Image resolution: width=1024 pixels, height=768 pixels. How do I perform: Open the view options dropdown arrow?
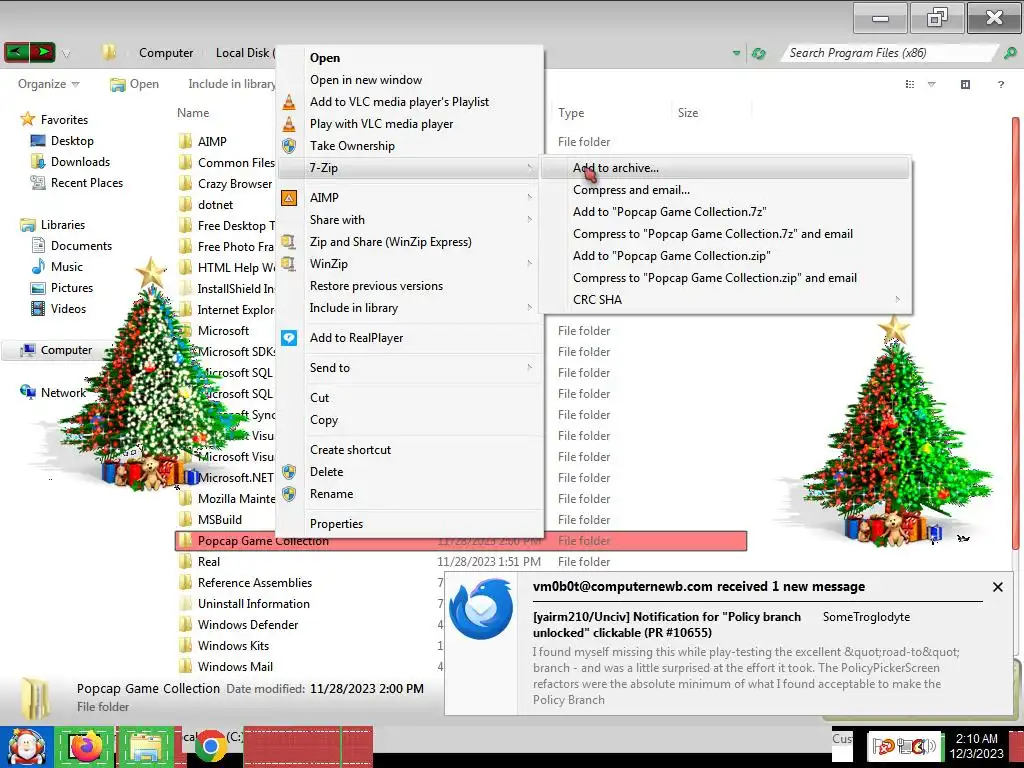point(932,84)
